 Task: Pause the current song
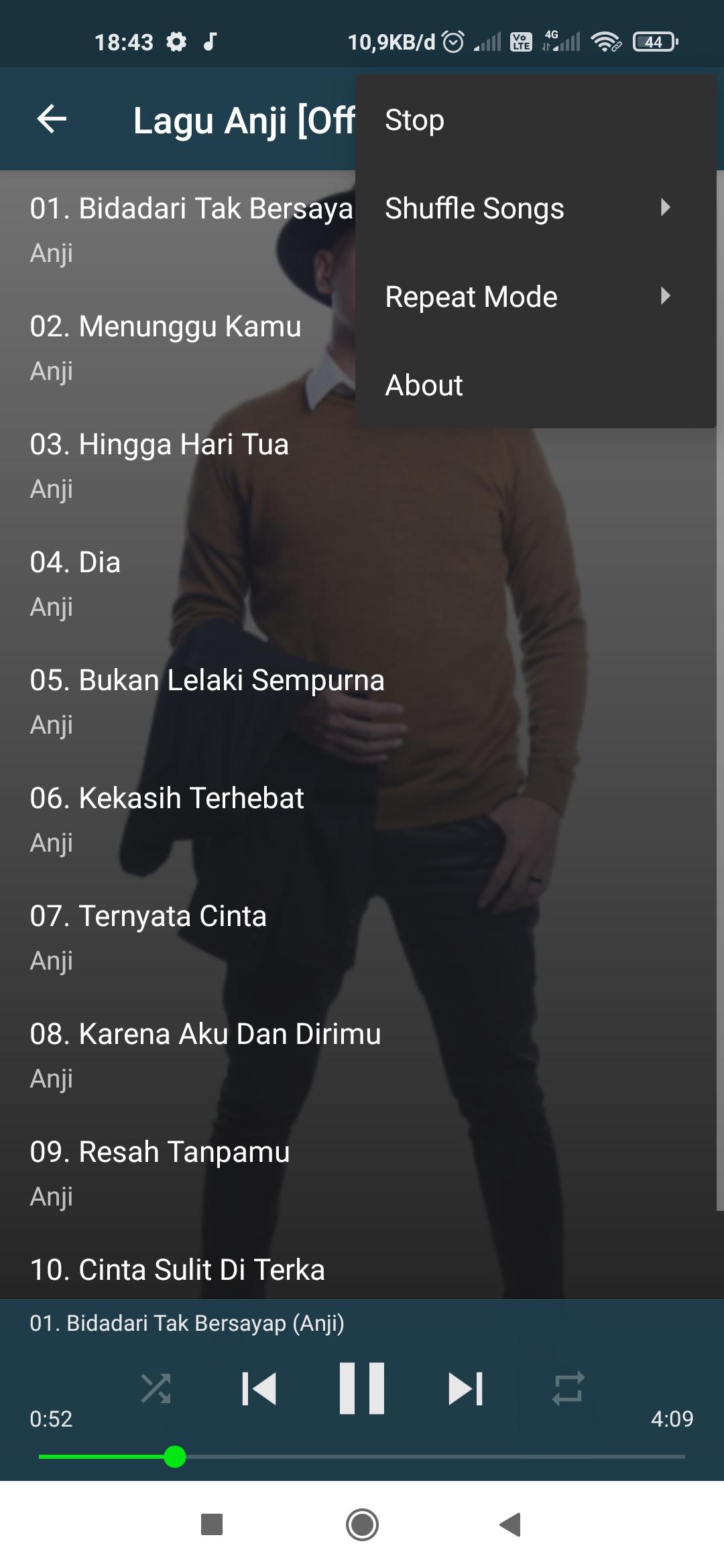point(362,1388)
